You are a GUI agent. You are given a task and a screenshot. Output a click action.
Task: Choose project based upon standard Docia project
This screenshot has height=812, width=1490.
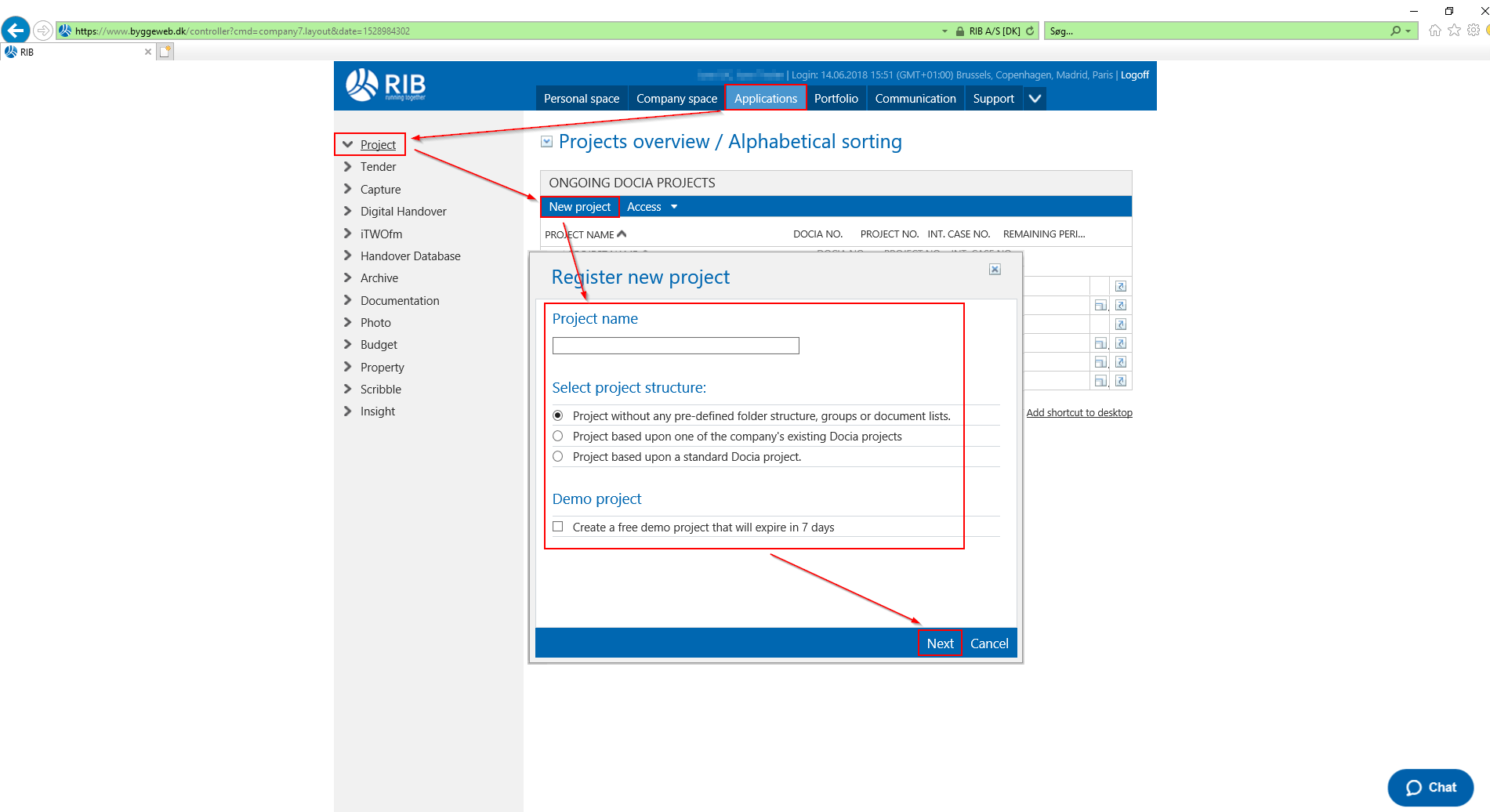(558, 456)
